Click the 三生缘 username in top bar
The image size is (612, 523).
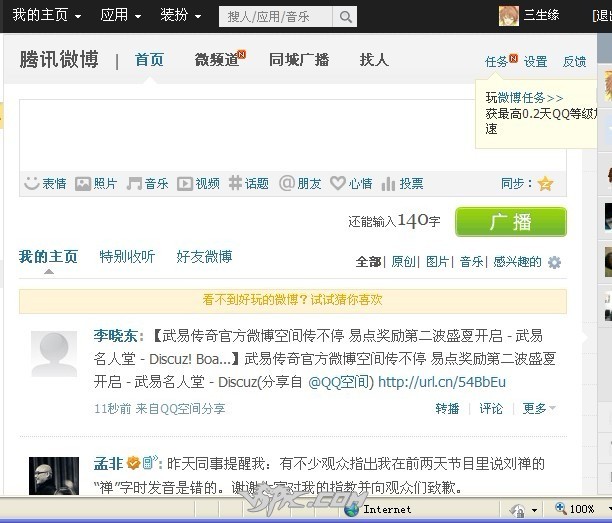point(541,15)
